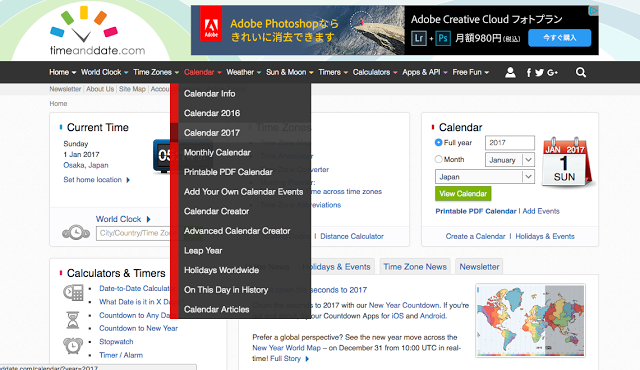Expand the Calculators menu
Viewport: 640px width, 370px height.
pyautogui.click(x=375, y=72)
